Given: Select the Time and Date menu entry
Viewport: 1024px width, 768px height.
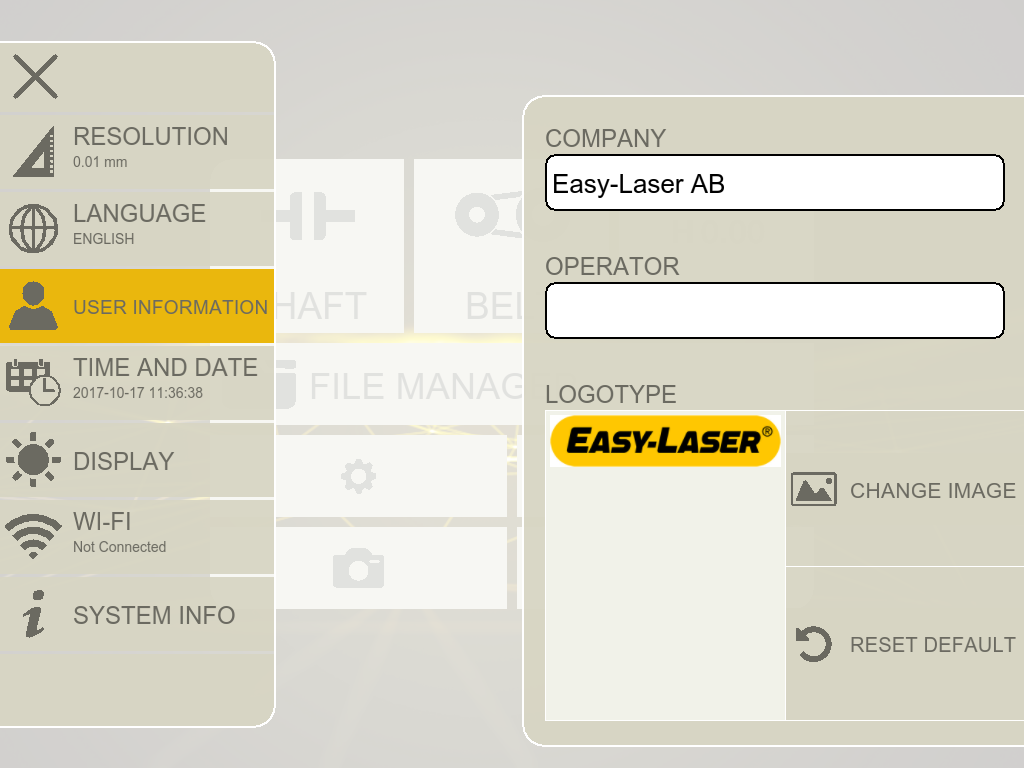Looking at the screenshot, I should [165, 377].
